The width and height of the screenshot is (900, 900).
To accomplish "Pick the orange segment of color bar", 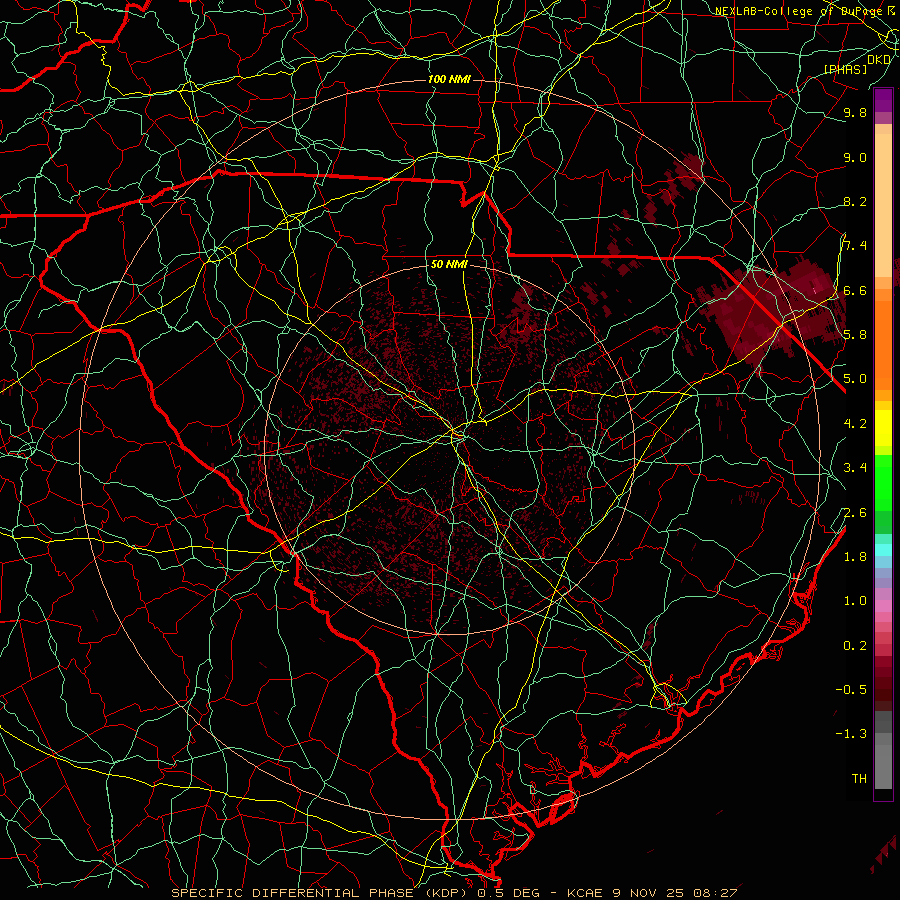I will click(883, 344).
